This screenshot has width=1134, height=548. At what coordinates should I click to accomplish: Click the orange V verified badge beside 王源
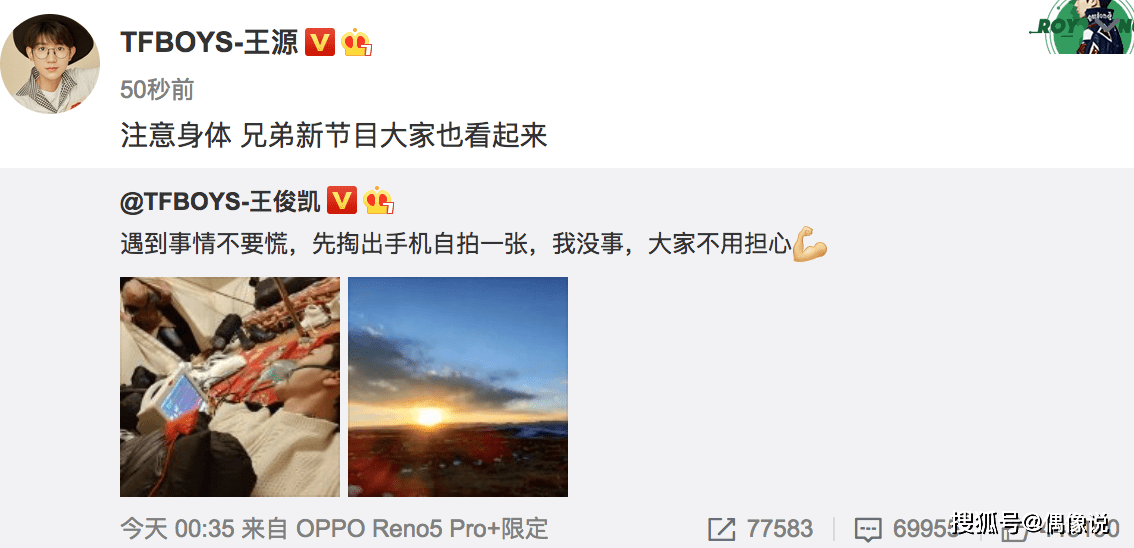tap(320, 43)
